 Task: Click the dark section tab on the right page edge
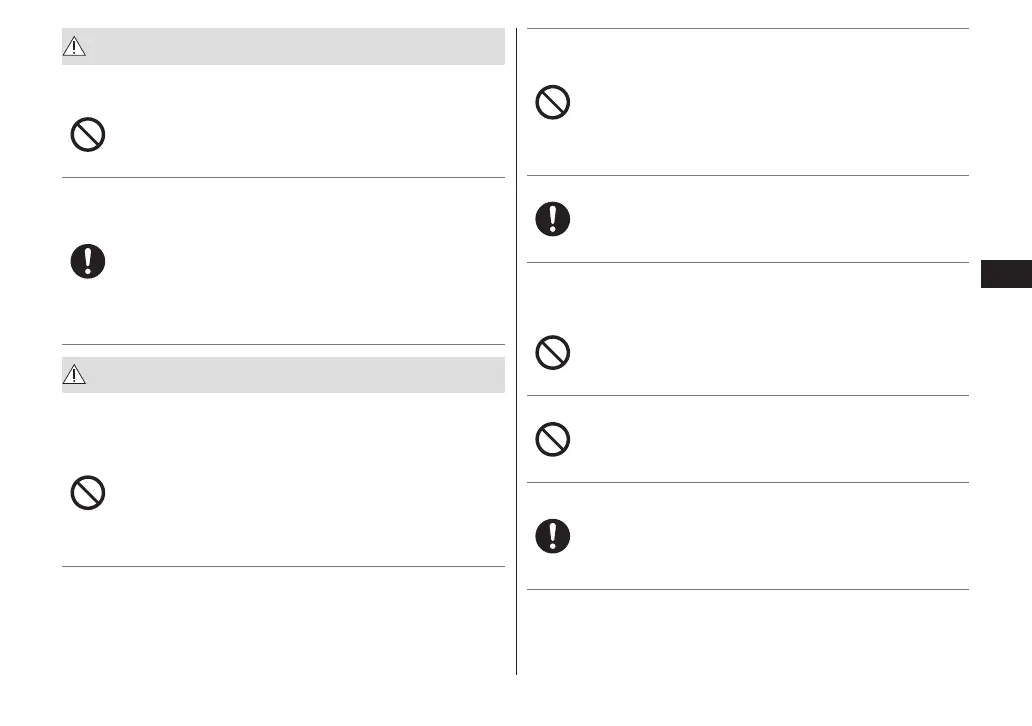1005,275
